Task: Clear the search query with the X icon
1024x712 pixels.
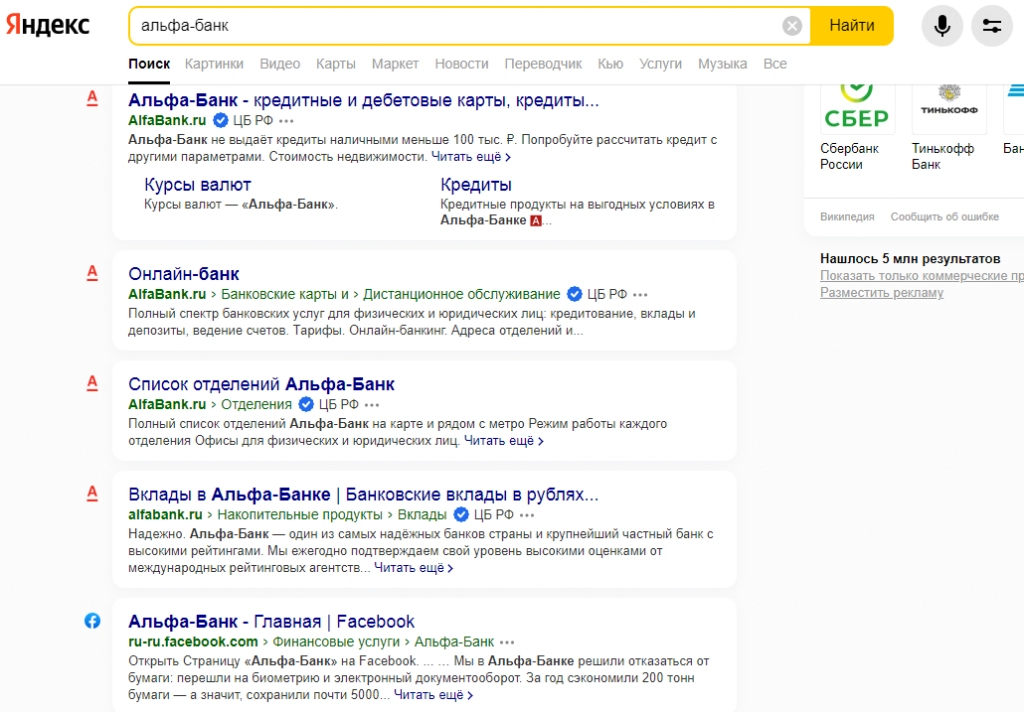Action: click(792, 25)
